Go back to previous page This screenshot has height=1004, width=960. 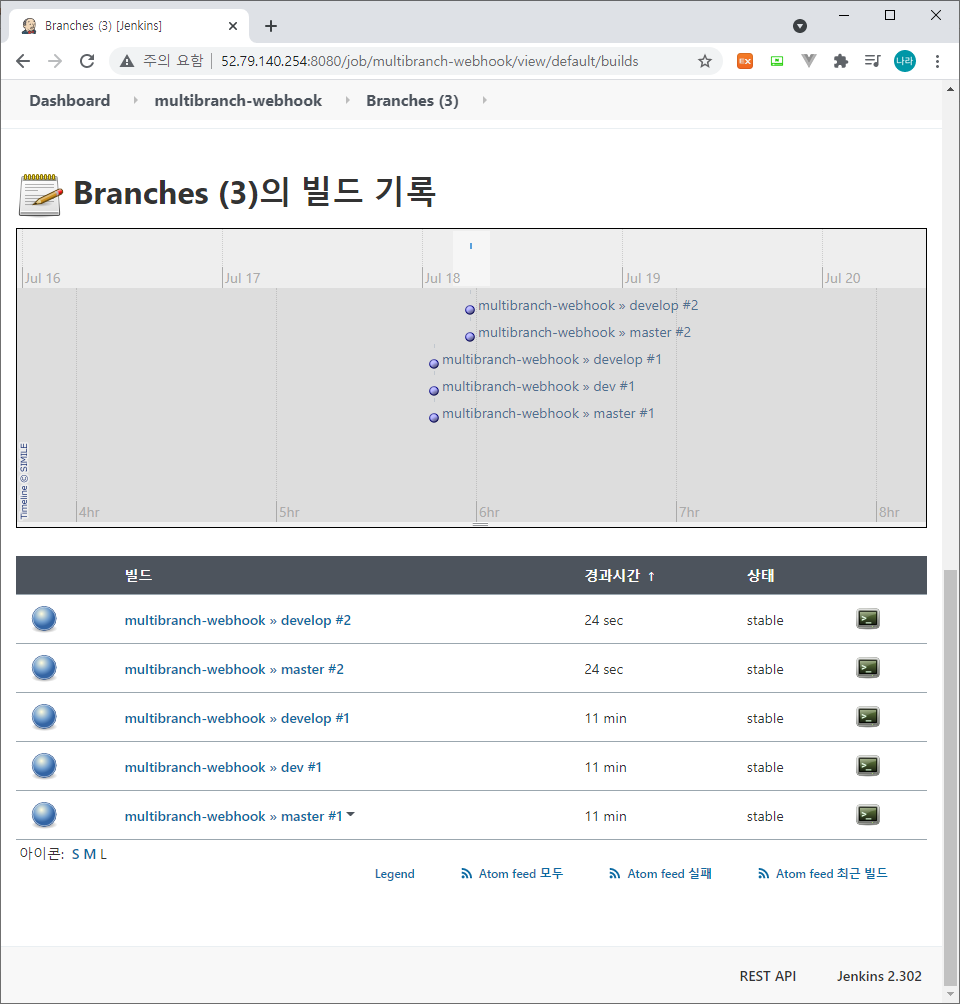click(23, 61)
